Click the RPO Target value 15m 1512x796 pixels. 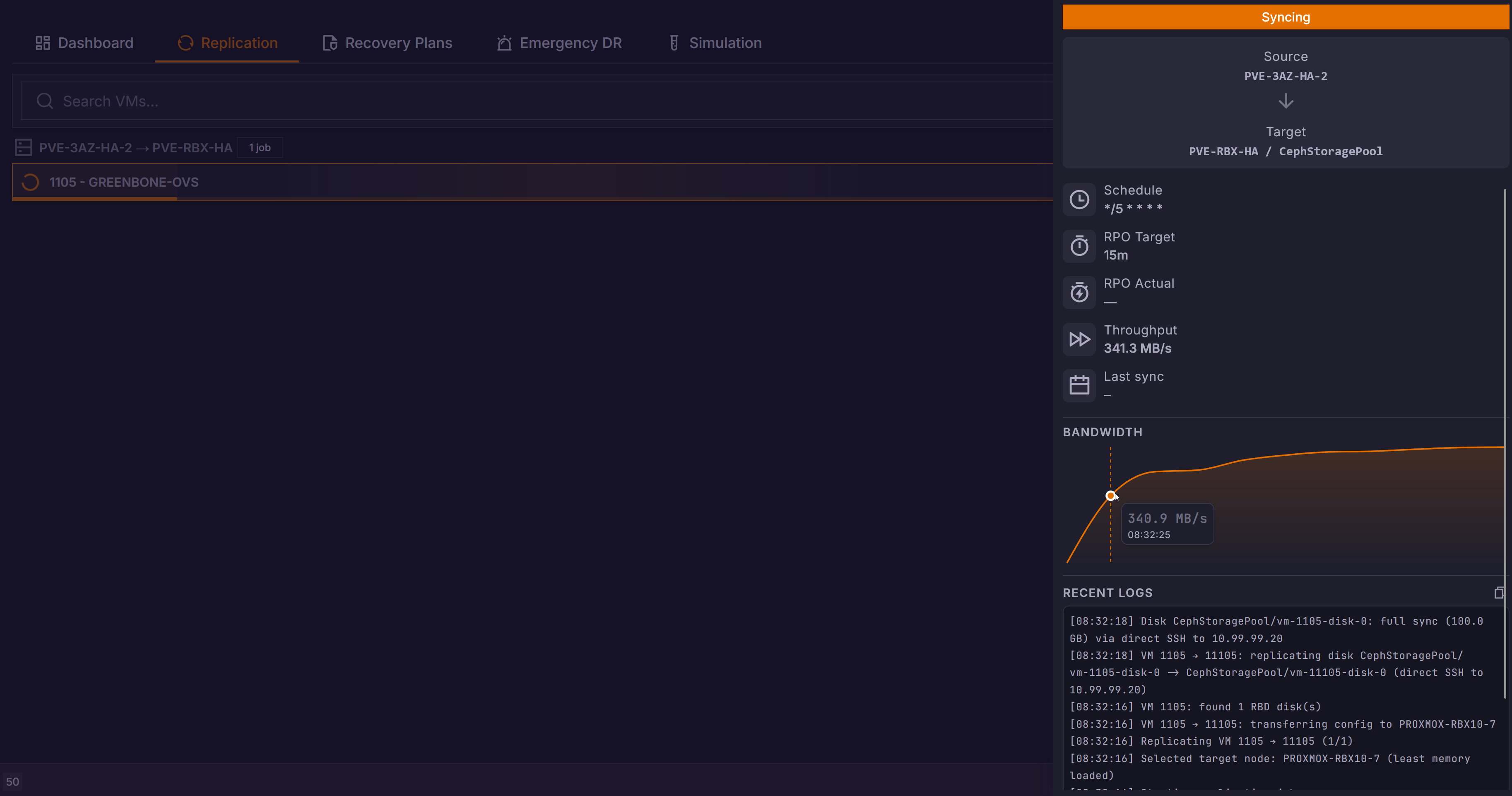(x=1116, y=255)
